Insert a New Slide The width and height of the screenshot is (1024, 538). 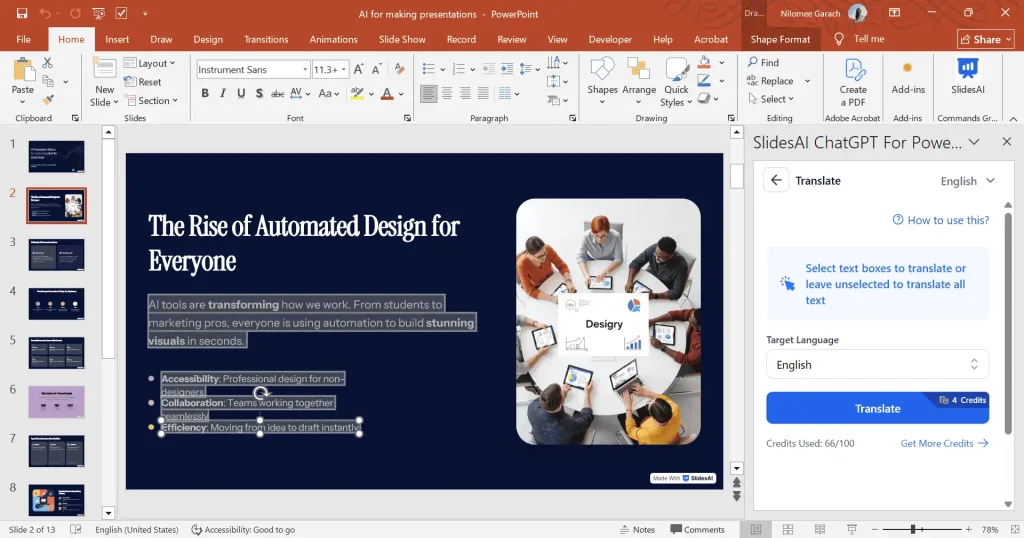click(x=104, y=82)
